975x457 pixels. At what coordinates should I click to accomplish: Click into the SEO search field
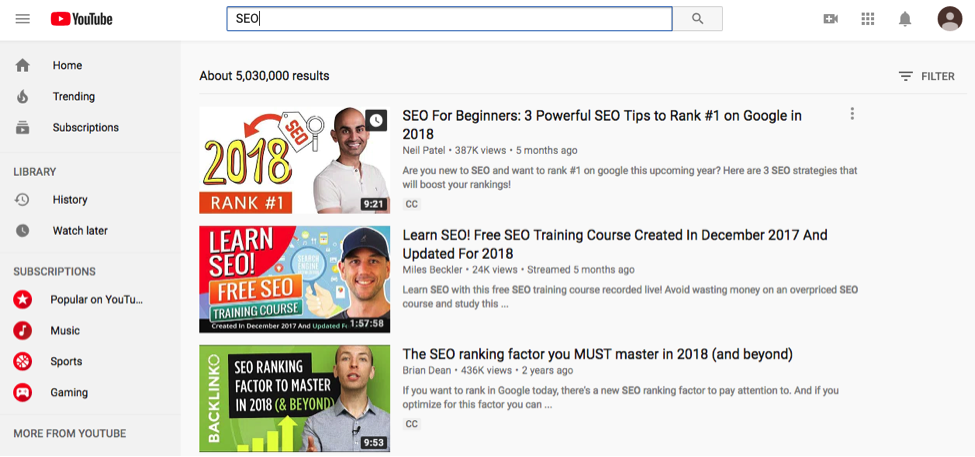click(x=449, y=19)
